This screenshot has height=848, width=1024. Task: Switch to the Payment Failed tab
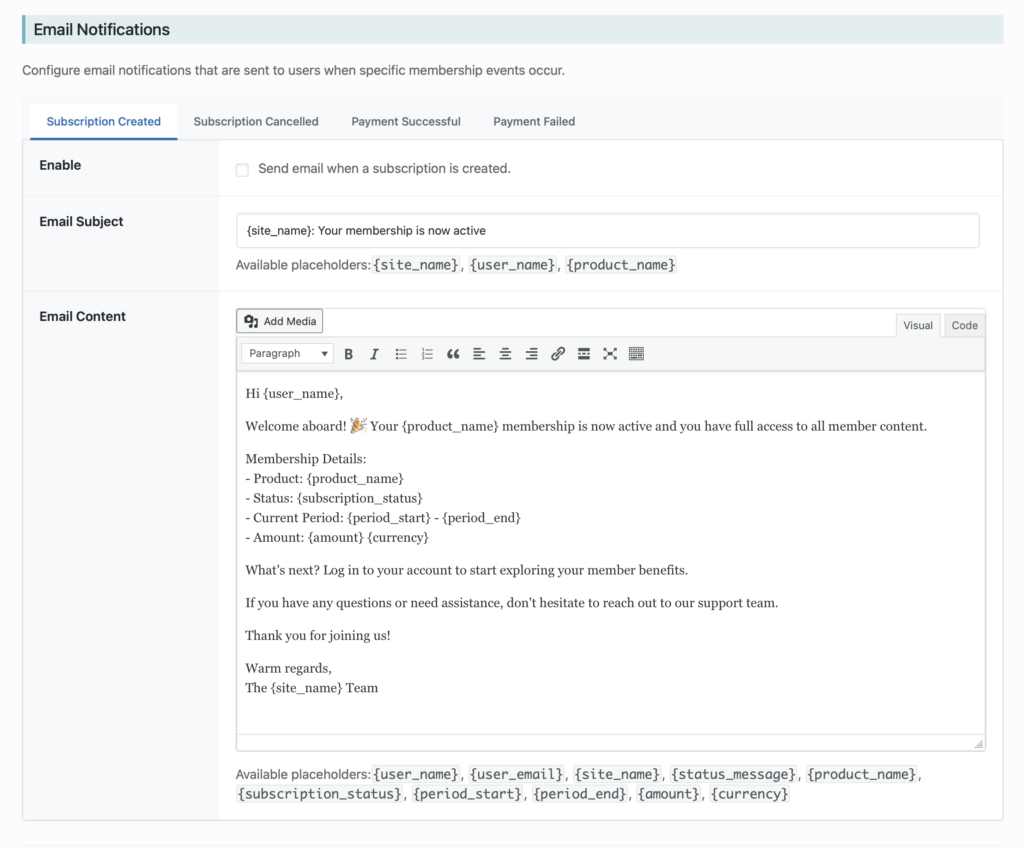[533, 121]
